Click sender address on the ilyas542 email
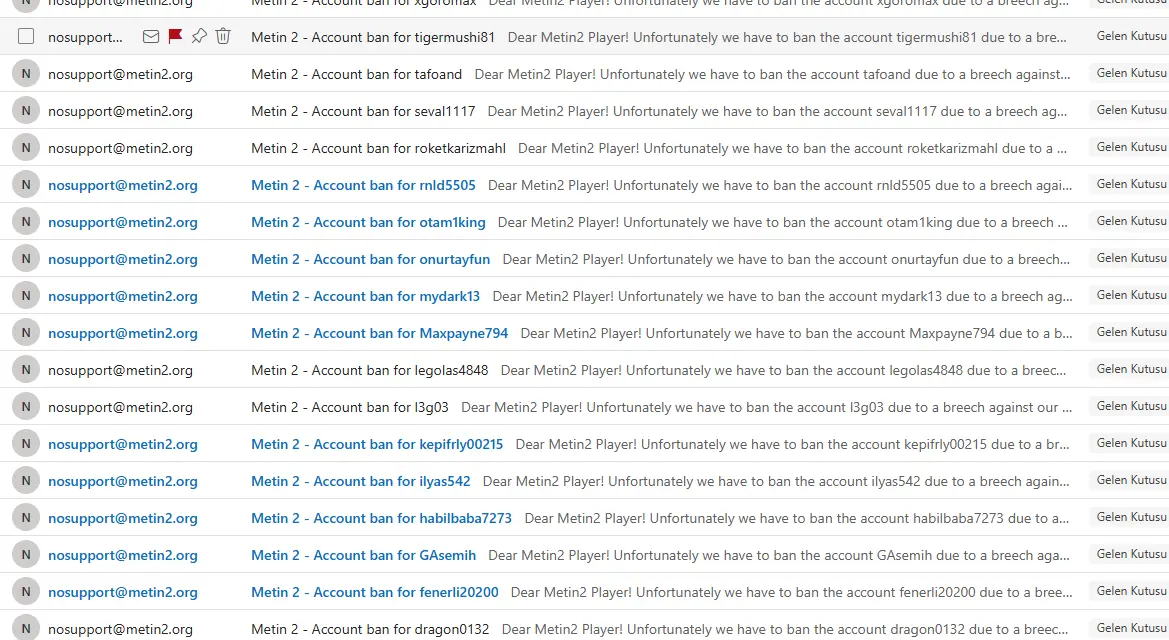 click(x=123, y=481)
